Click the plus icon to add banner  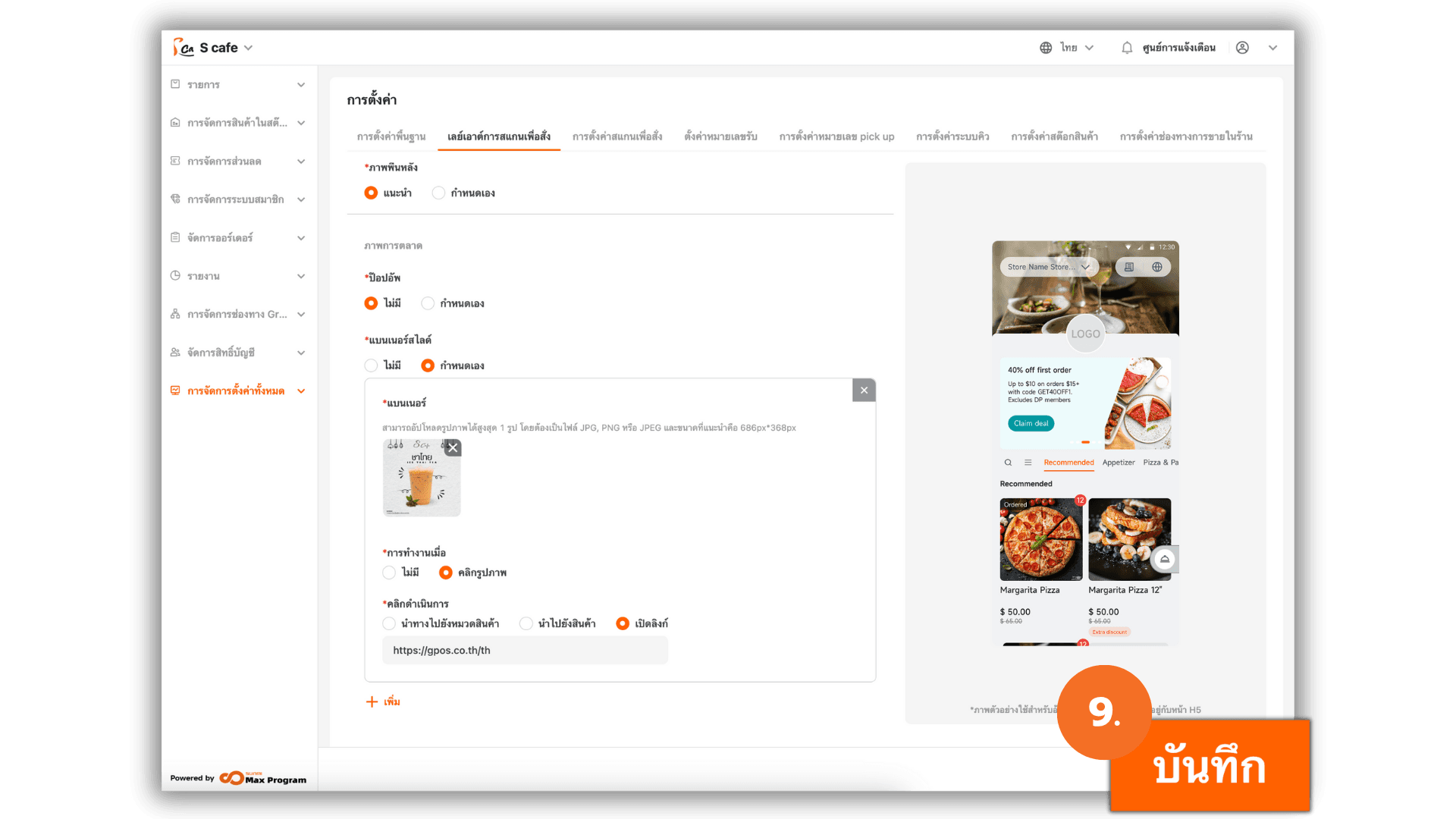tap(372, 701)
